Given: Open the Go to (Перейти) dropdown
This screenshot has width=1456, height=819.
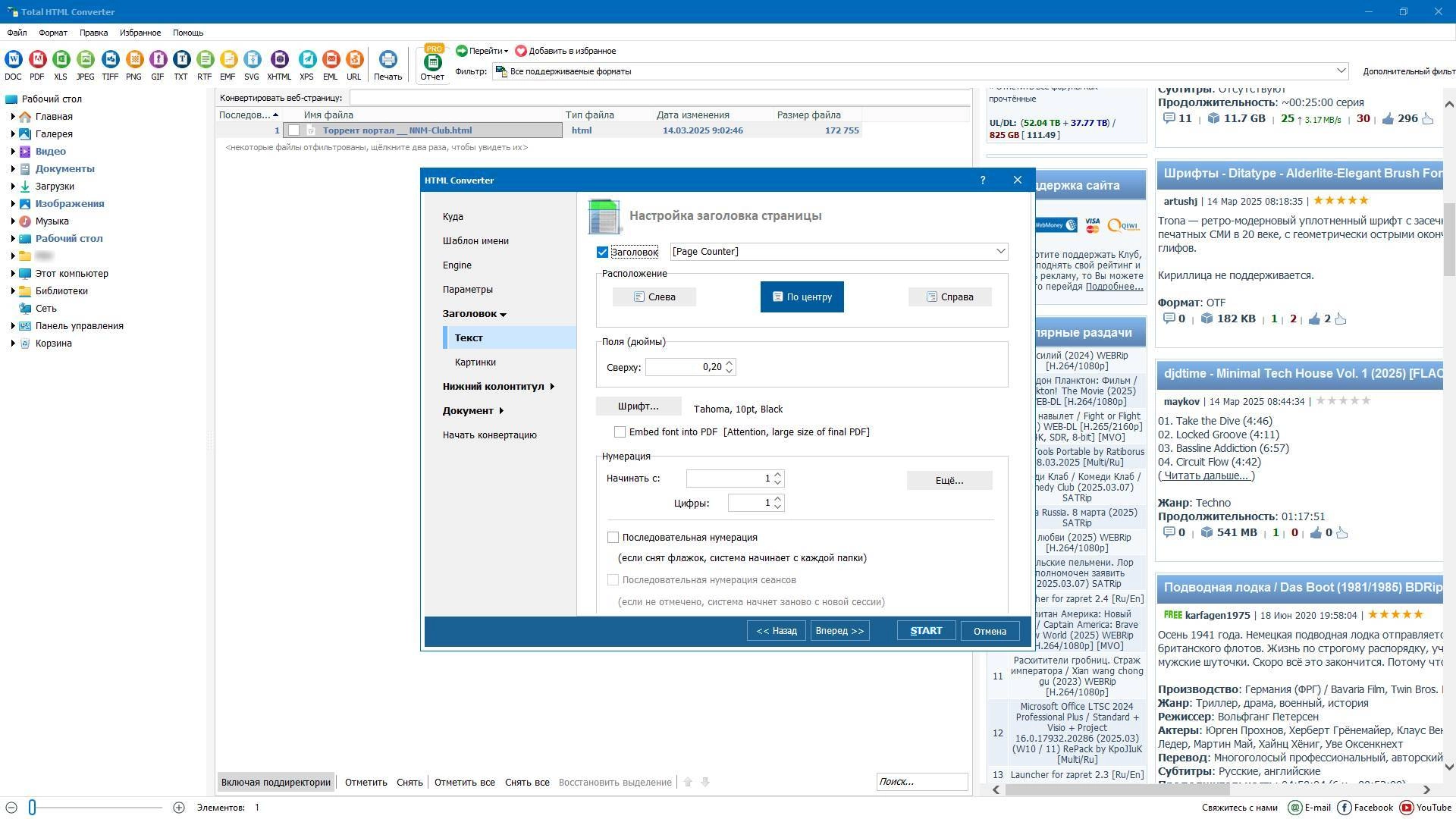Looking at the screenshot, I should coord(482,51).
